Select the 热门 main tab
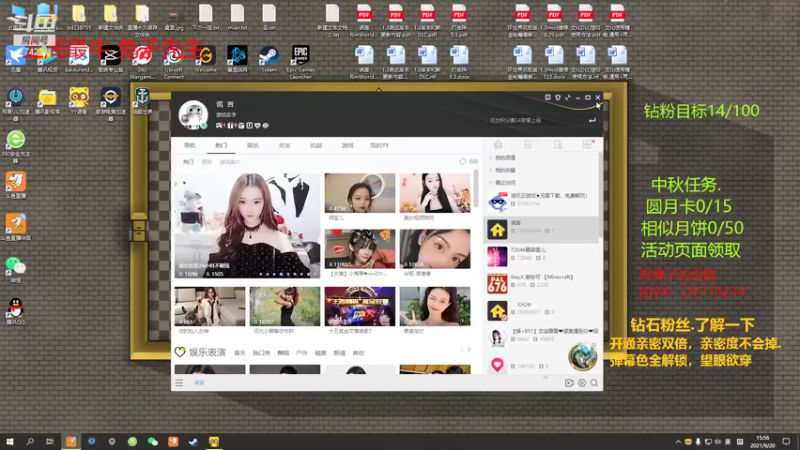The image size is (800, 450). click(221, 145)
